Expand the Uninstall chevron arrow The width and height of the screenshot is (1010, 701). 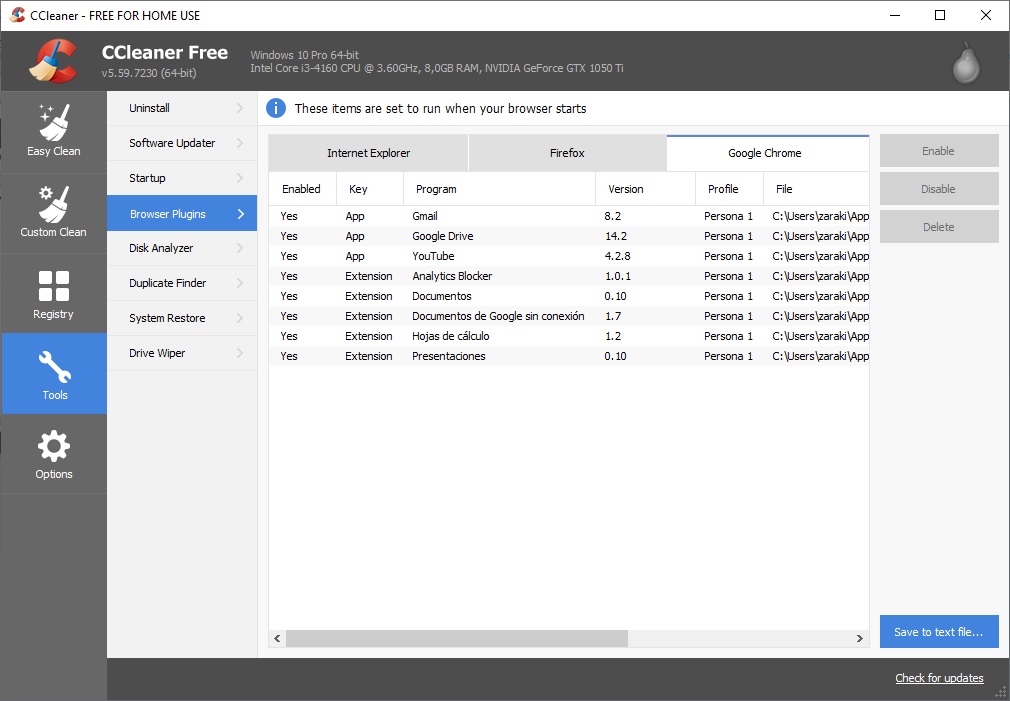coord(240,108)
